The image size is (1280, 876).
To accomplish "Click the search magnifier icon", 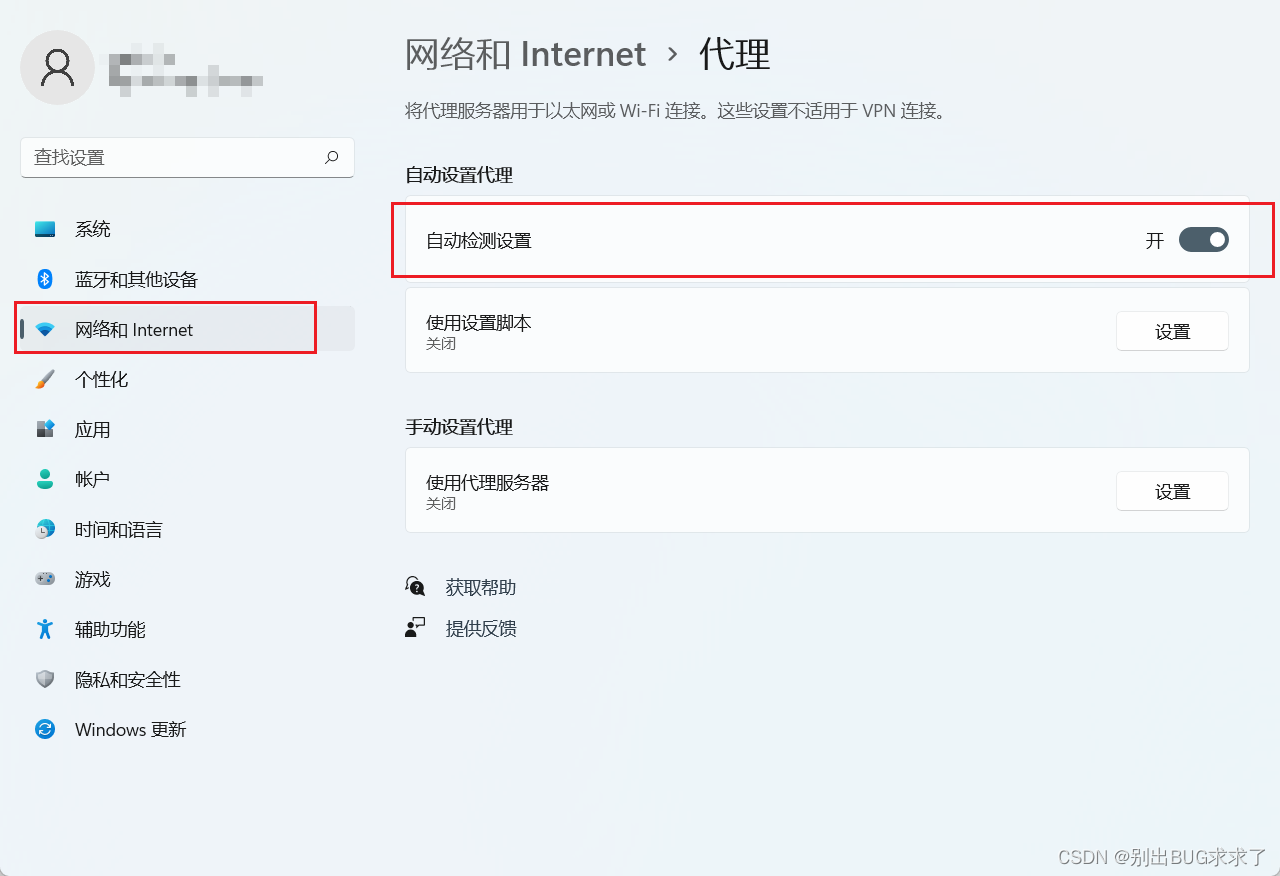I will (332, 157).
